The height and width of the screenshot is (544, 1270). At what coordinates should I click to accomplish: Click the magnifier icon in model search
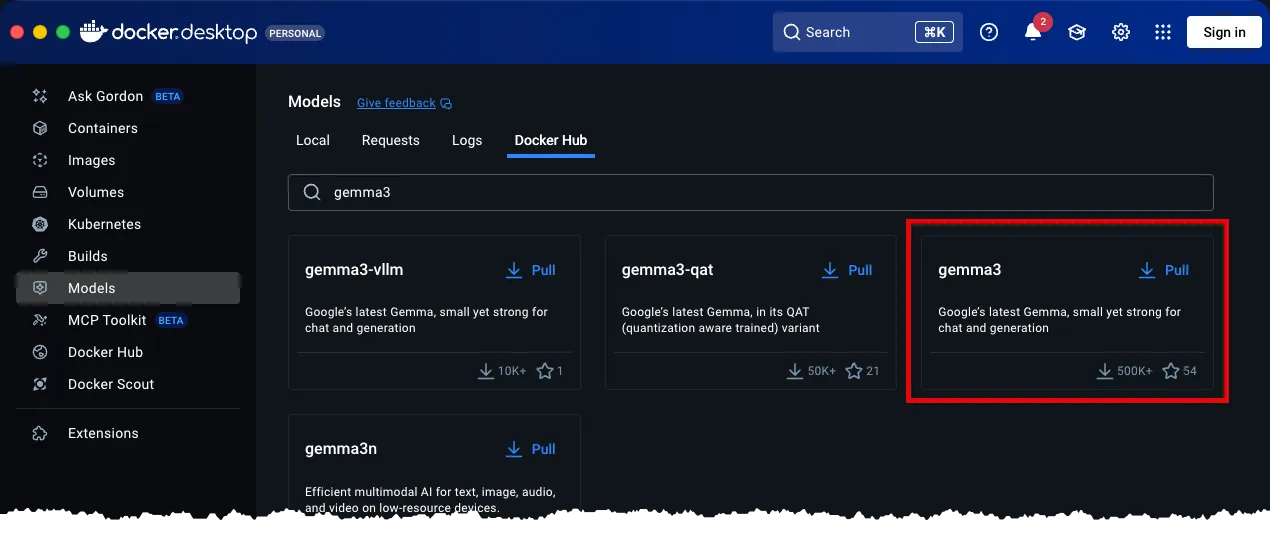coord(312,192)
